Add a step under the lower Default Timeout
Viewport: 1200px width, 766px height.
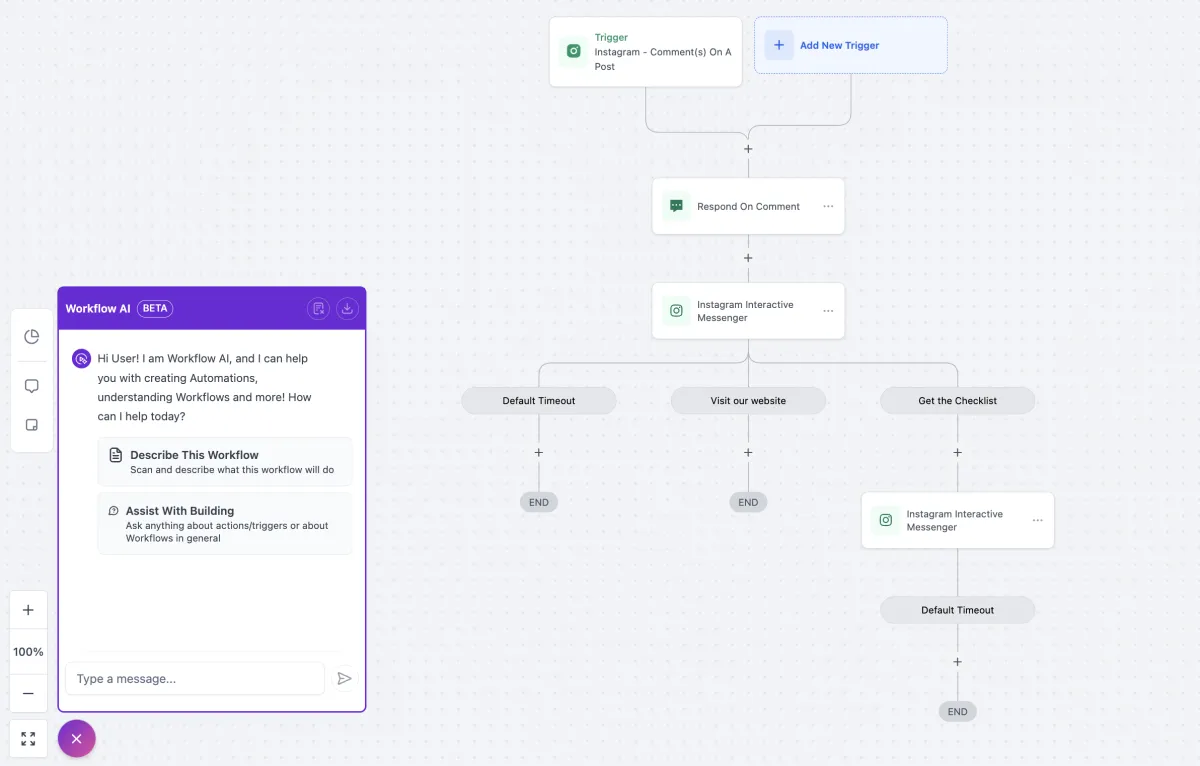click(958, 662)
